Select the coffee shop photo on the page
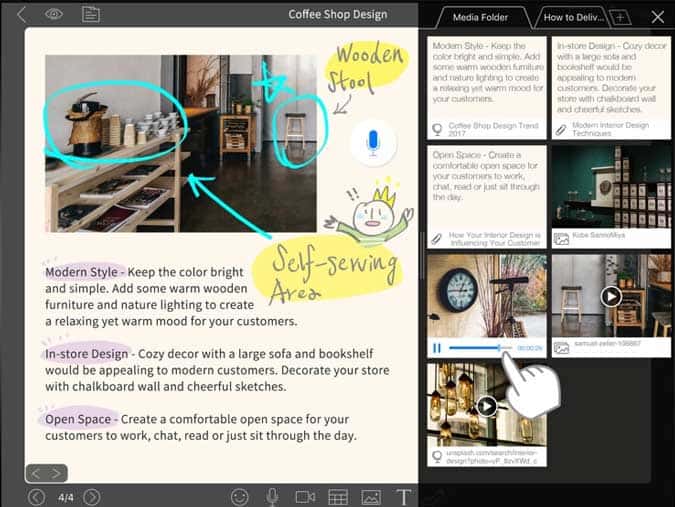Viewport: 675px width, 507px height. pyautogui.click(x=181, y=144)
